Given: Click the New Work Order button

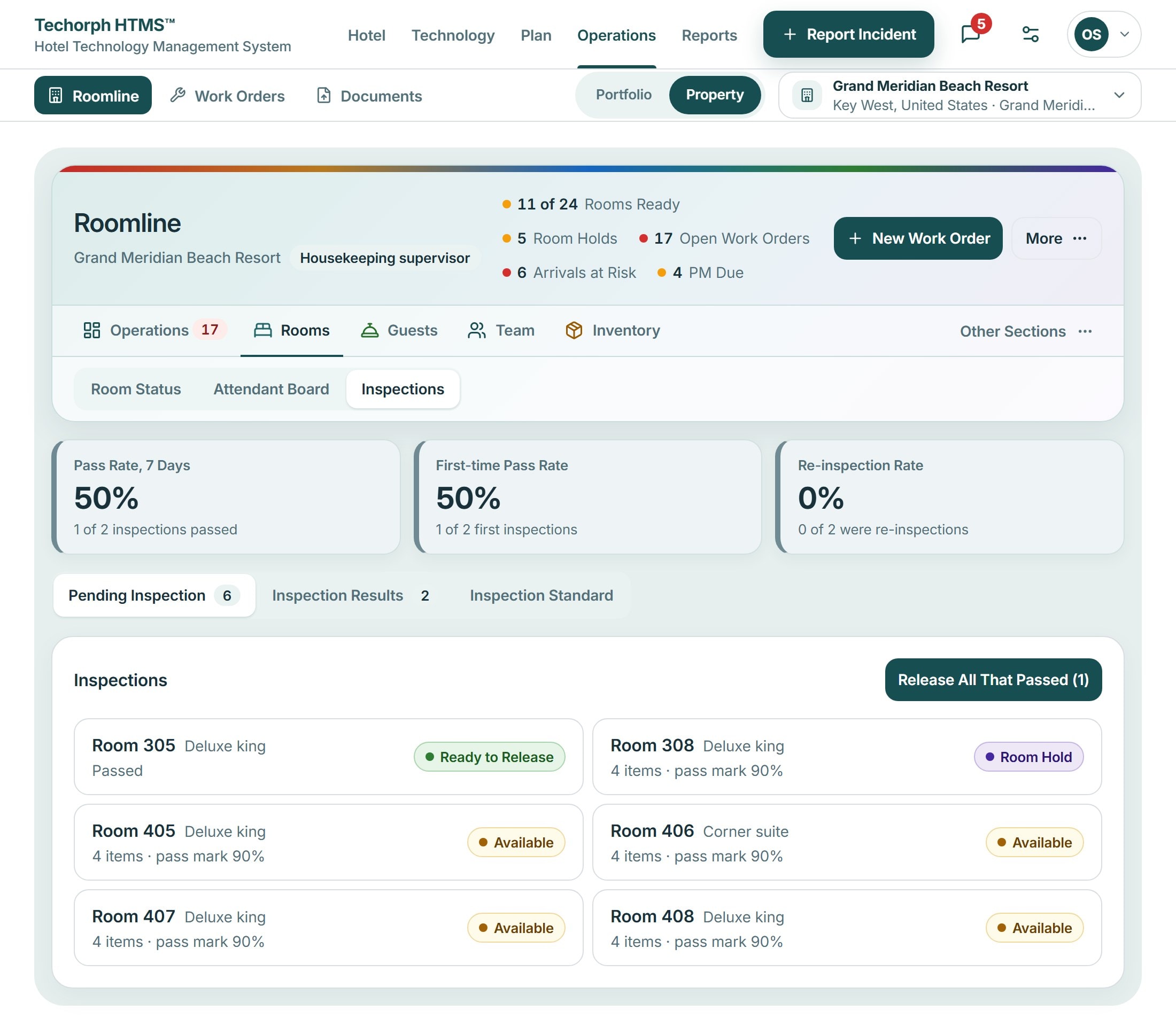Looking at the screenshot, I should point(918,238).
